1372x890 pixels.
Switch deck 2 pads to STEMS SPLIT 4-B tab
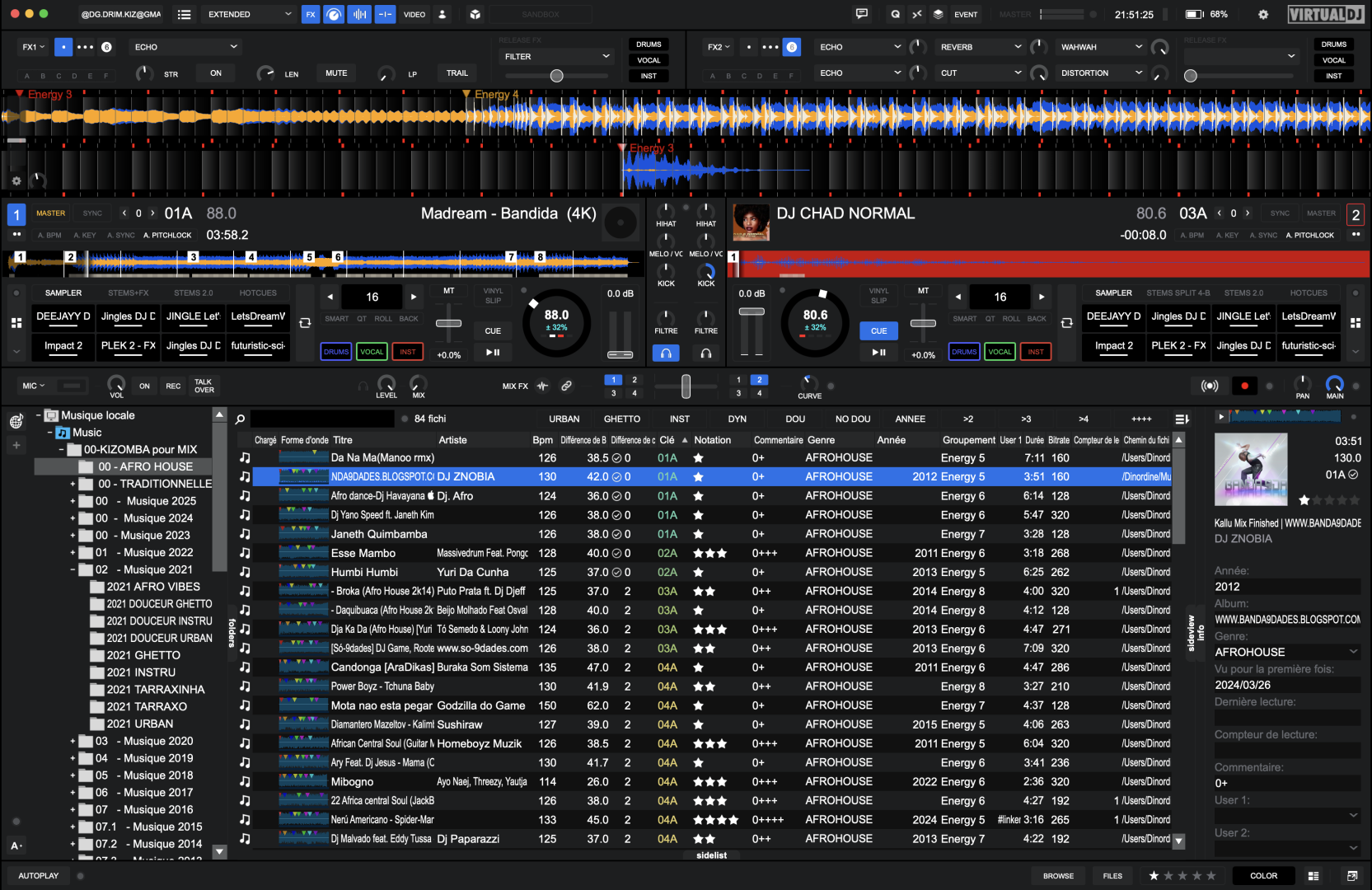(x=1178, y=293)
